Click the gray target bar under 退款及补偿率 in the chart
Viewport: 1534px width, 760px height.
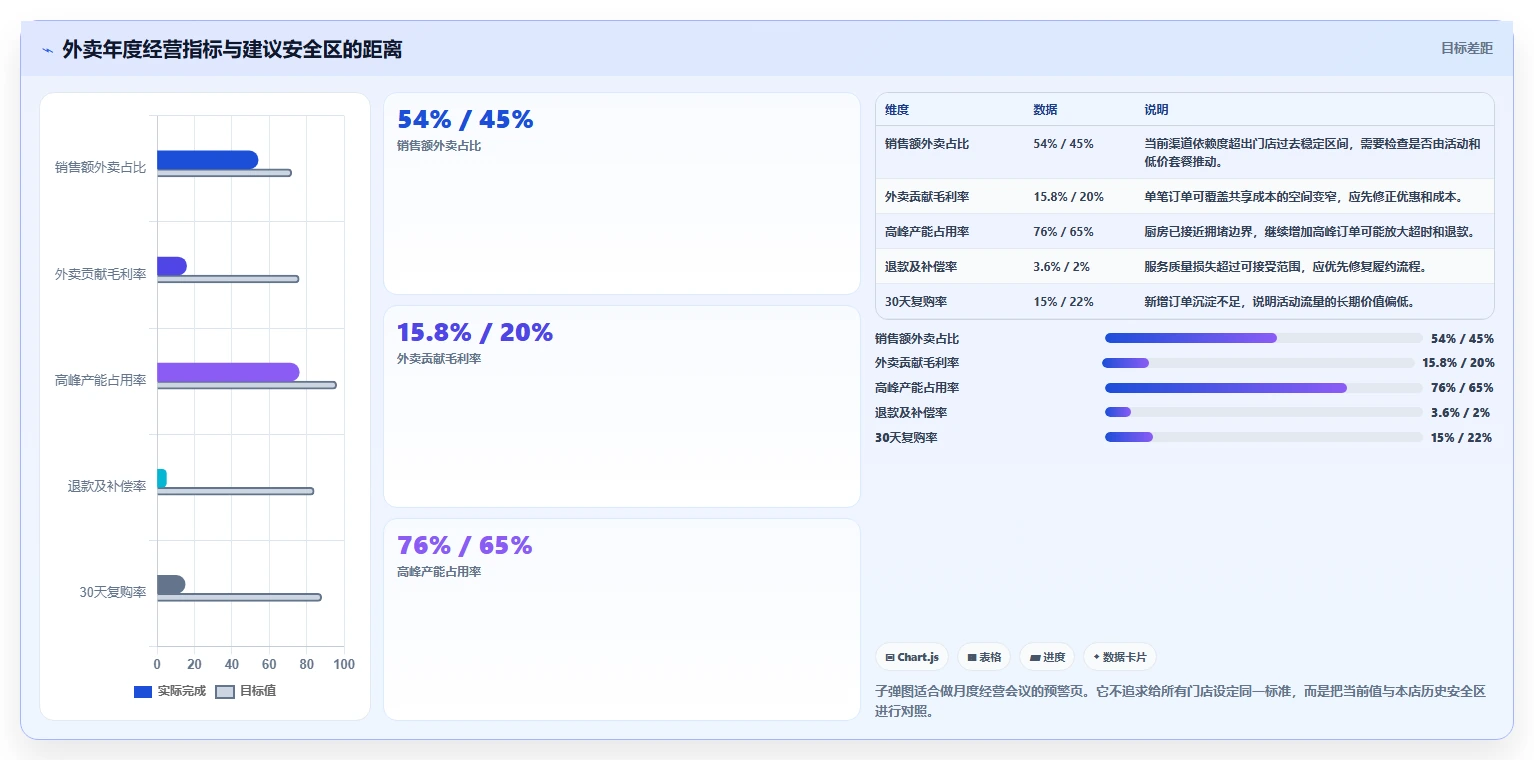tap(235, 491)
